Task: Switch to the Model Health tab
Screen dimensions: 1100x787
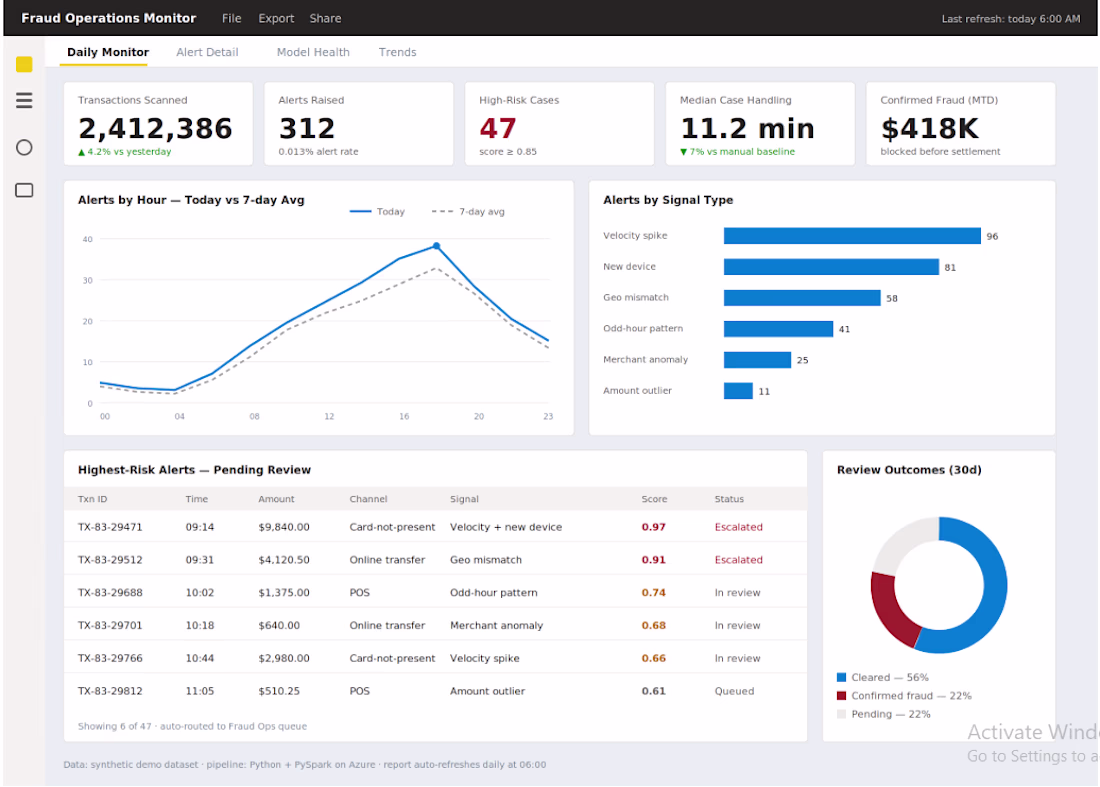Action: [313, 52]
